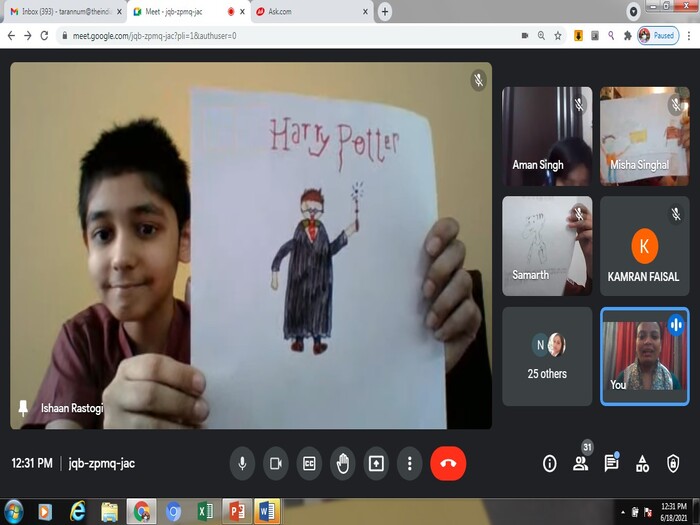Unpin Ishaan Rastogi using pin icon
Viewport: 700px width, 525px height.
[23, 408]
